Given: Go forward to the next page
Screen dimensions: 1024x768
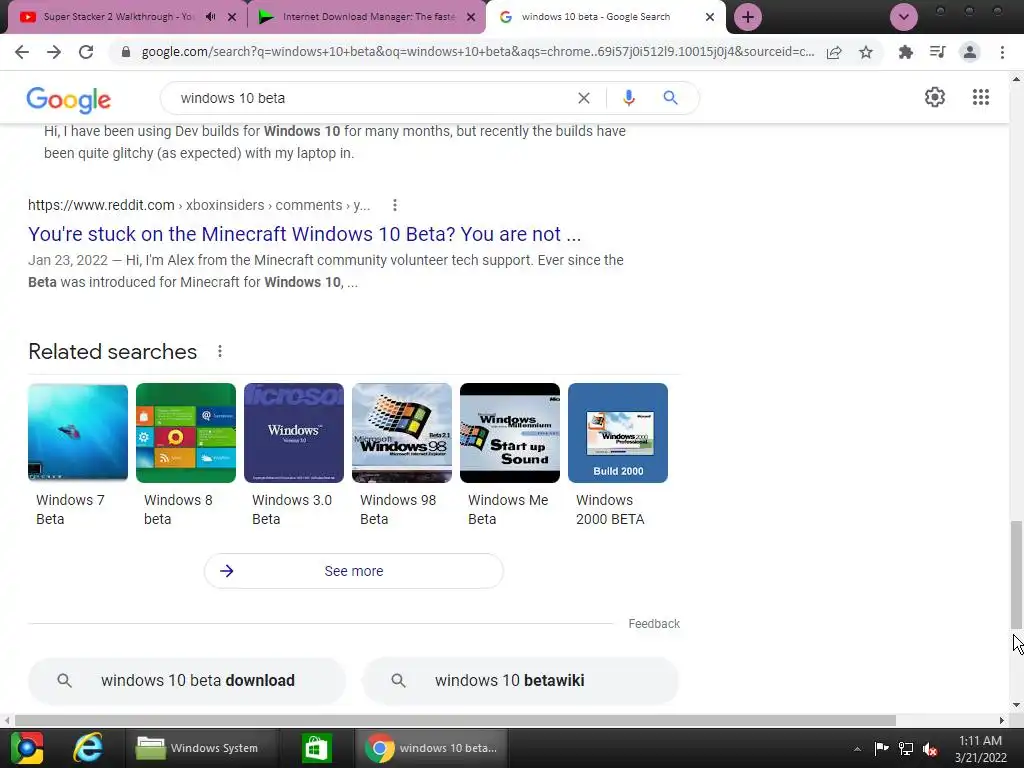Looking at the screenshot, I should click(x=54, y=52).
